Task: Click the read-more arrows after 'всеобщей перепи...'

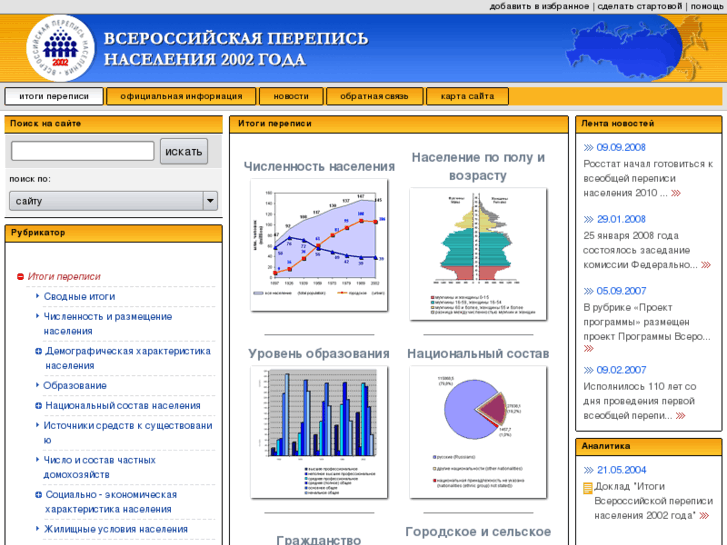Action: tap(680, 416)
